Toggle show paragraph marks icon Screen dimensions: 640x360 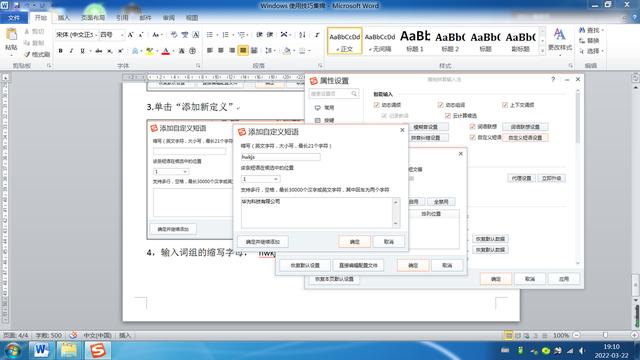[x=317, y=35]
